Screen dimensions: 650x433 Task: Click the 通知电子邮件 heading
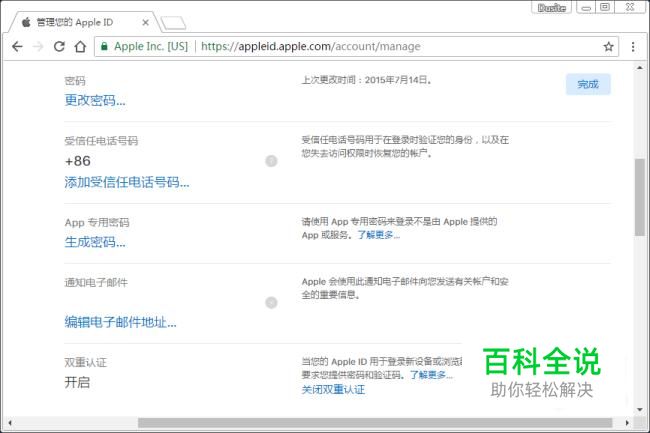tap(96, 283)
